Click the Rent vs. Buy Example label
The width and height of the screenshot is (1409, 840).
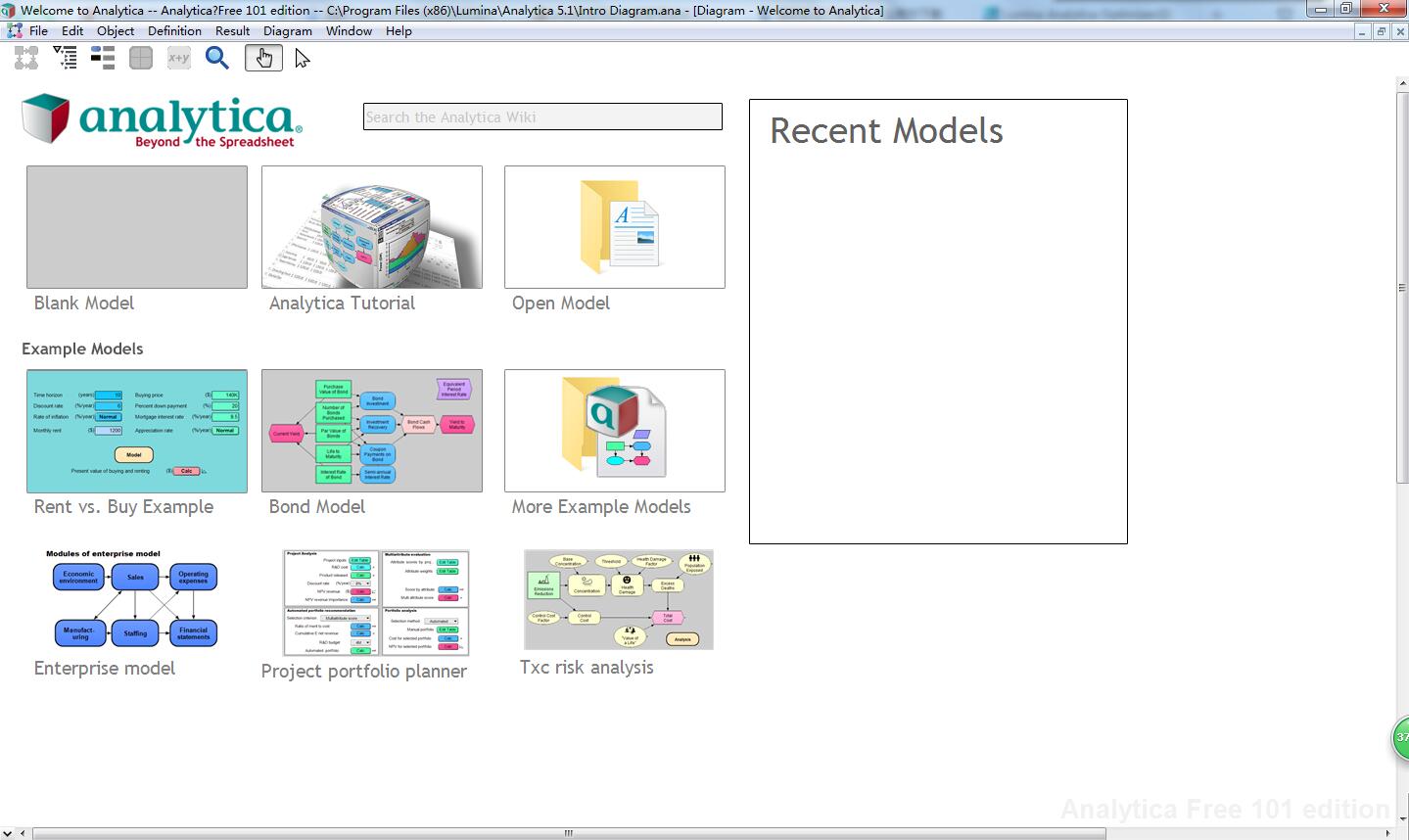click(x=123, y=507)
